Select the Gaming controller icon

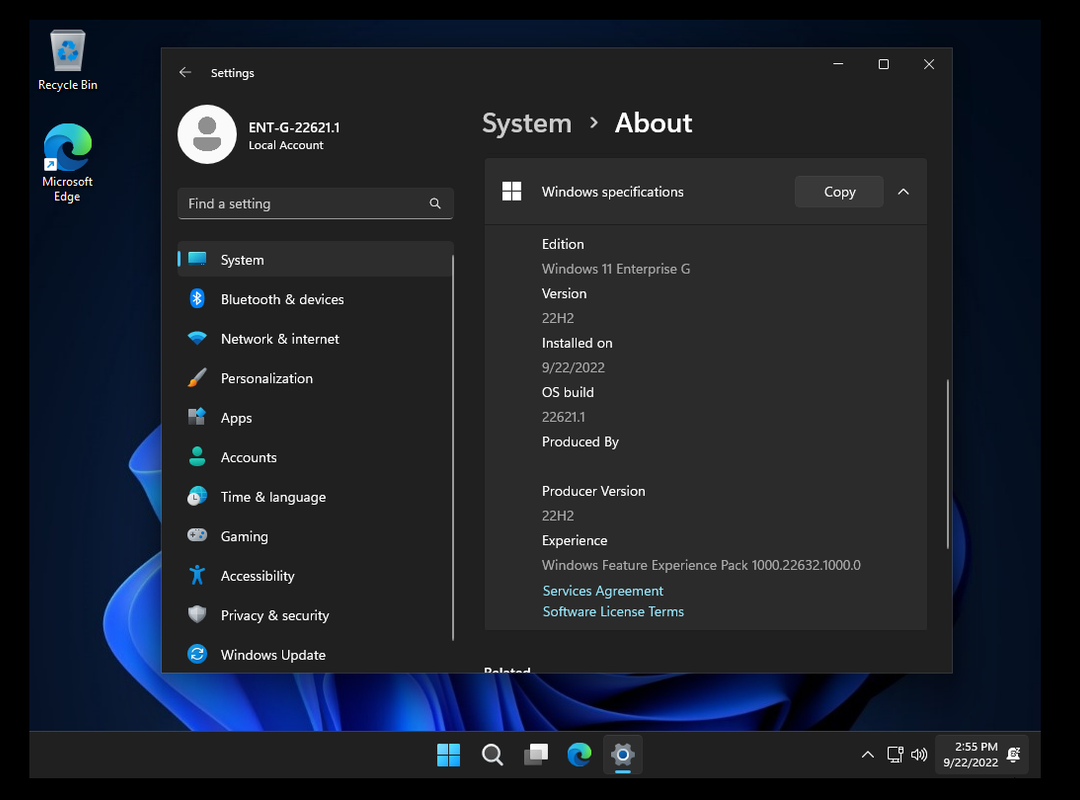coord(197,536)
